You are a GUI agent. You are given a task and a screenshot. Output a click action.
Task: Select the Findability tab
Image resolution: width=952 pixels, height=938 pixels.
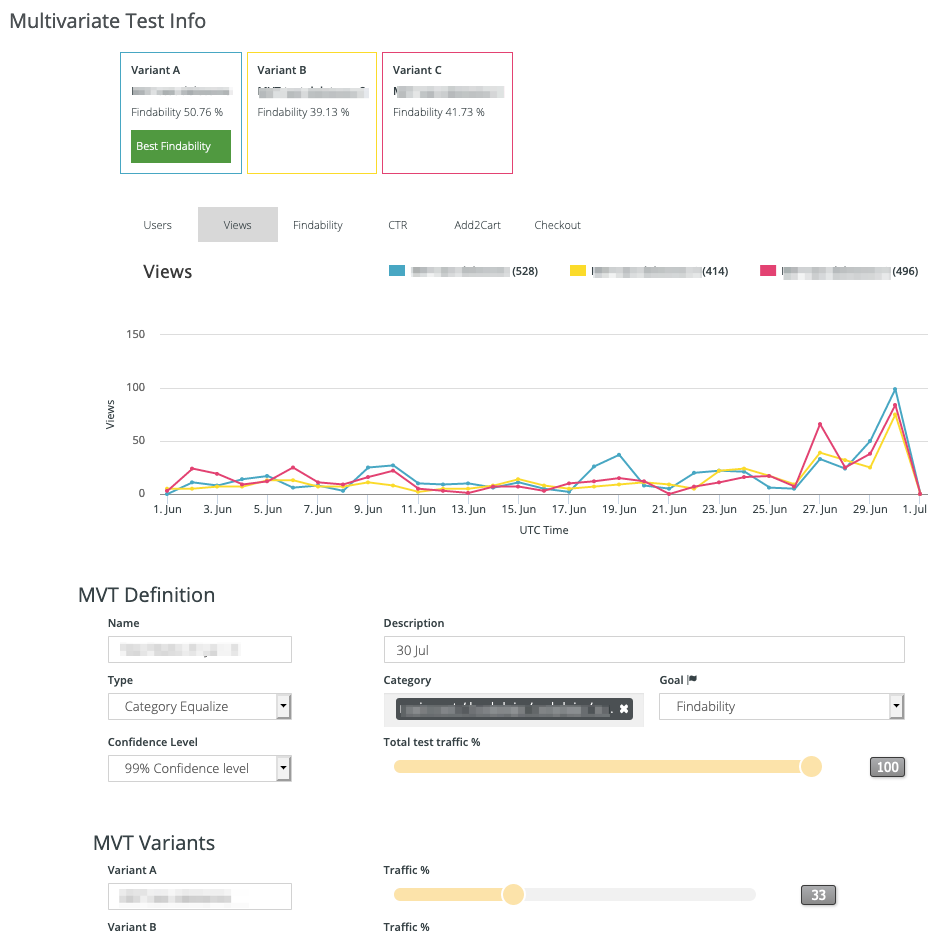pyautogui.click(x=318, y=225)
